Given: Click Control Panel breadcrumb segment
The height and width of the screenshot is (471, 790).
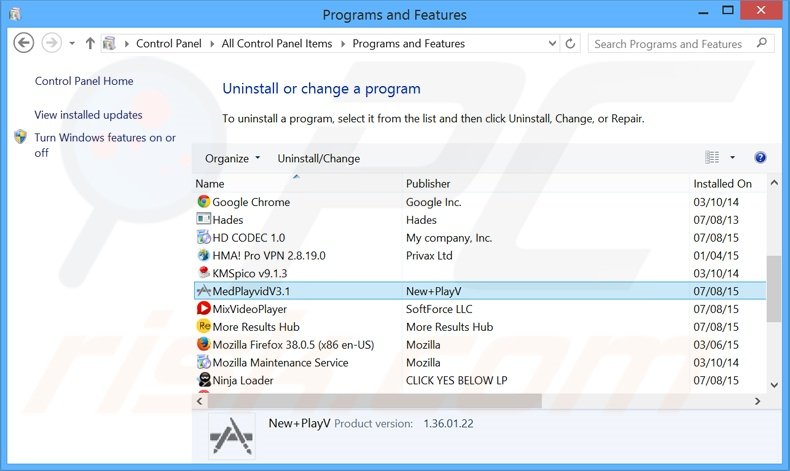Looking at the screenshot, I should pyautogui.click(x=169, y=44).
